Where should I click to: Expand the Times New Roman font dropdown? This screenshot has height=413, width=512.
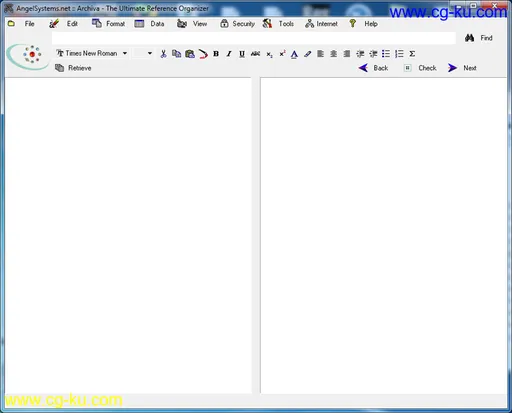[x=125, y=53]
